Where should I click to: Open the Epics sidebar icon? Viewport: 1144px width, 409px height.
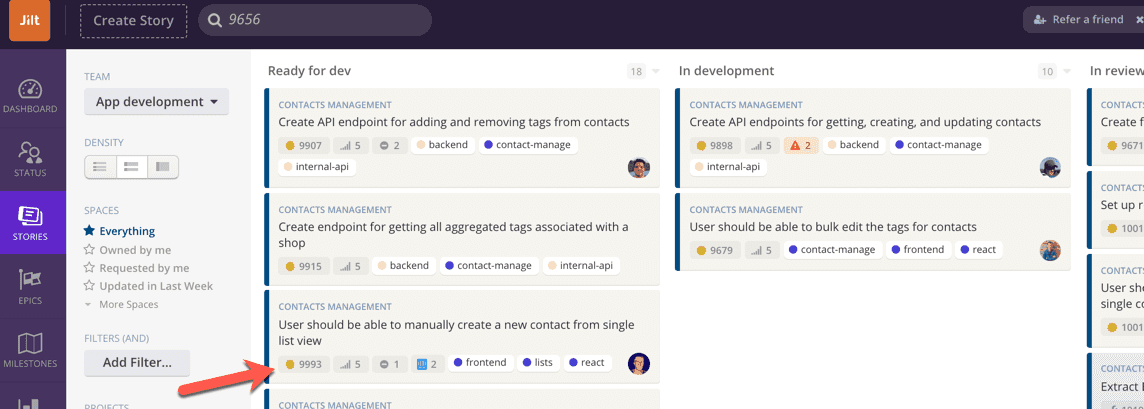pyautogui.click(x=30, y=286)
